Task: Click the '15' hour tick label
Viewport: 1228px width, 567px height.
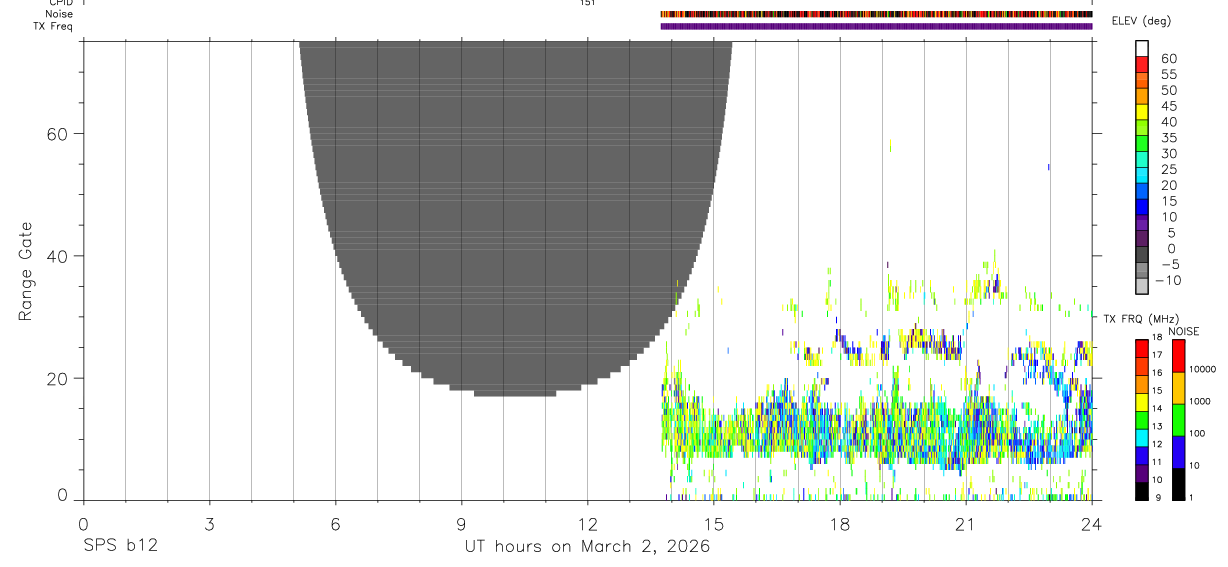Action: point(714,524)
